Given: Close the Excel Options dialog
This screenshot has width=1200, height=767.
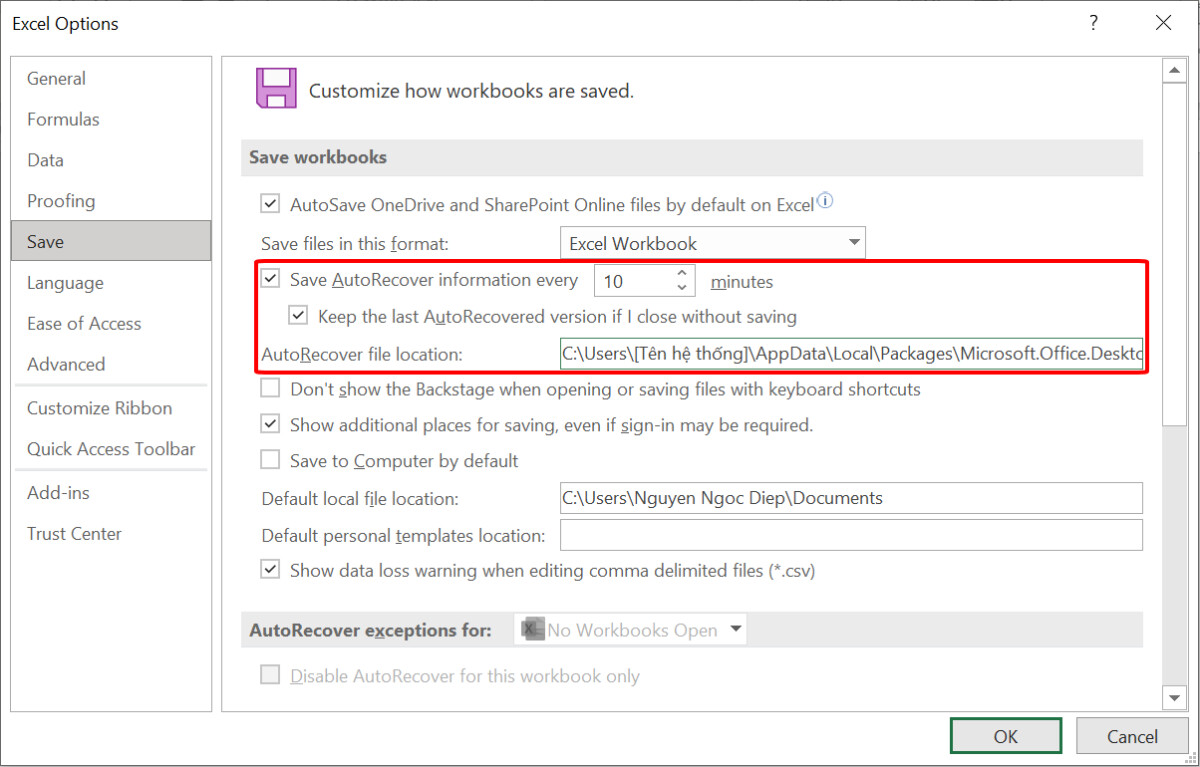Looking at the screenshot, I should pyautogui.click(x=1163, y=23).
